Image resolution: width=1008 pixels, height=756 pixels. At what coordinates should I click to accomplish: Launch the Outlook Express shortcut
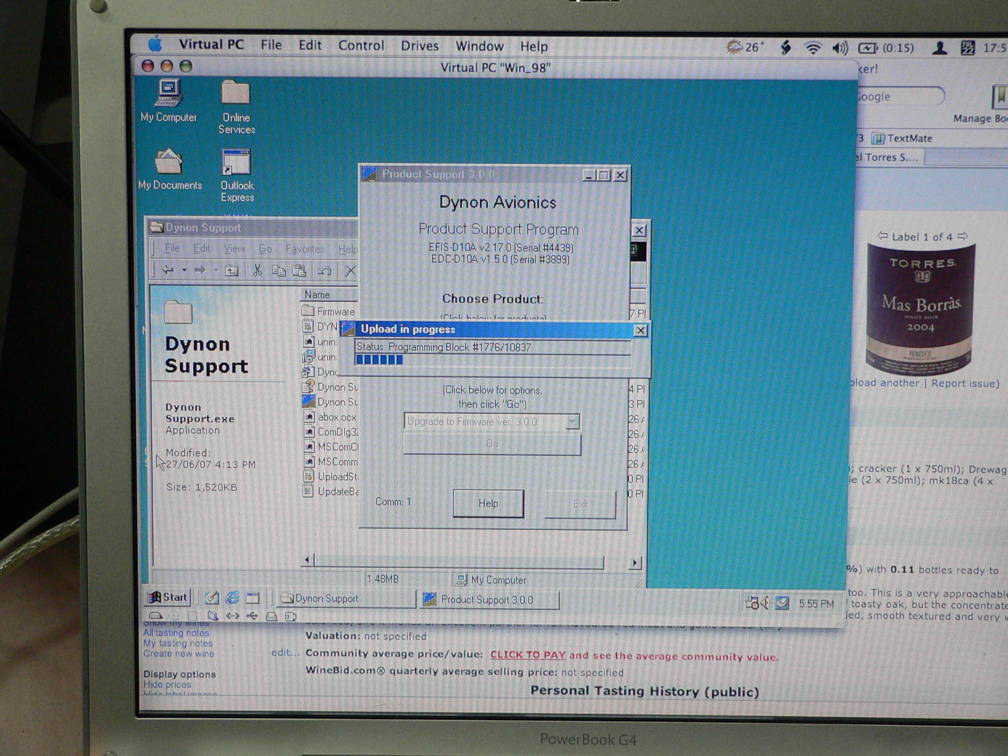pos(237,175)
